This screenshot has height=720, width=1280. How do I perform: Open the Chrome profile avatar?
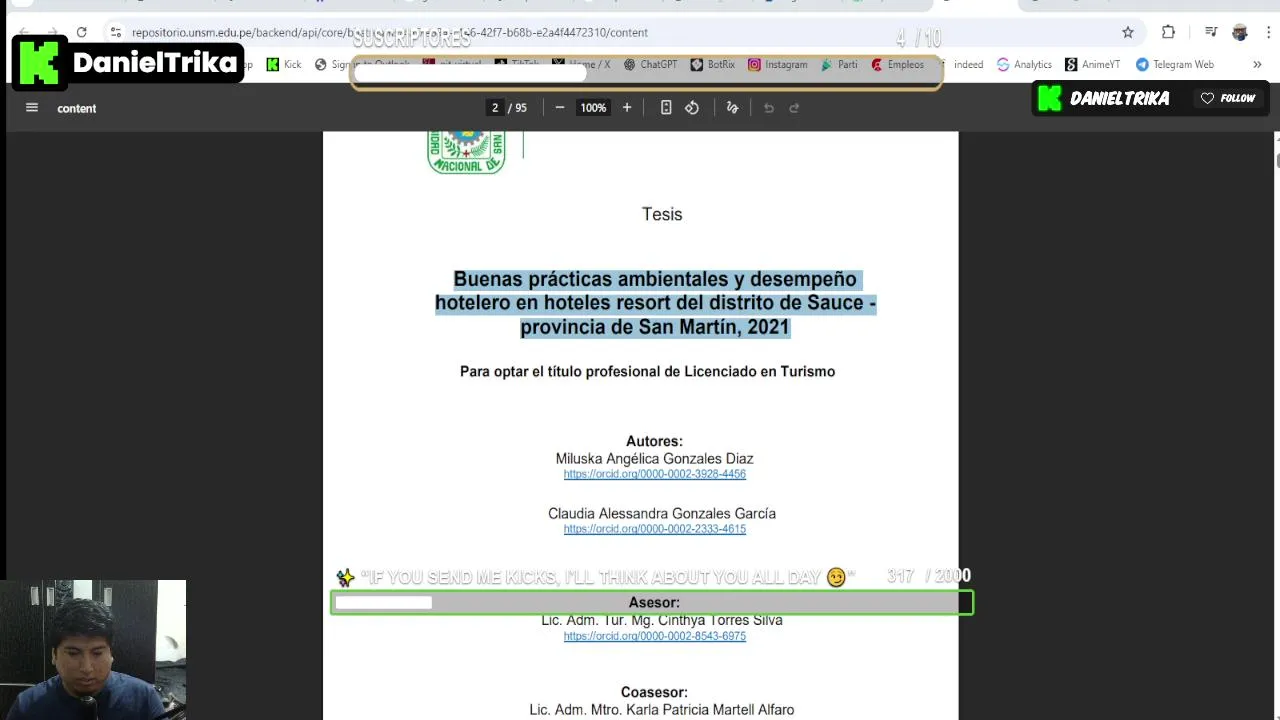[1240, 32]
